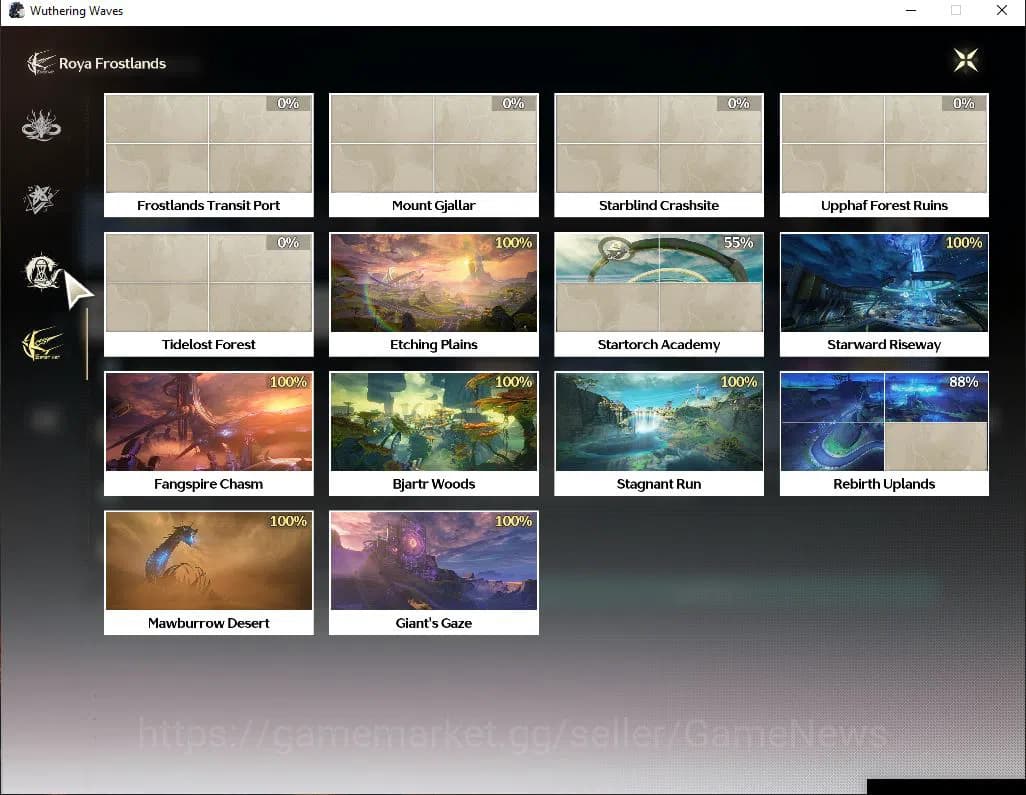Click the 88% badge on Rebirth Uplands
The height and width of the screenshot is (795, 1026).
962,381
